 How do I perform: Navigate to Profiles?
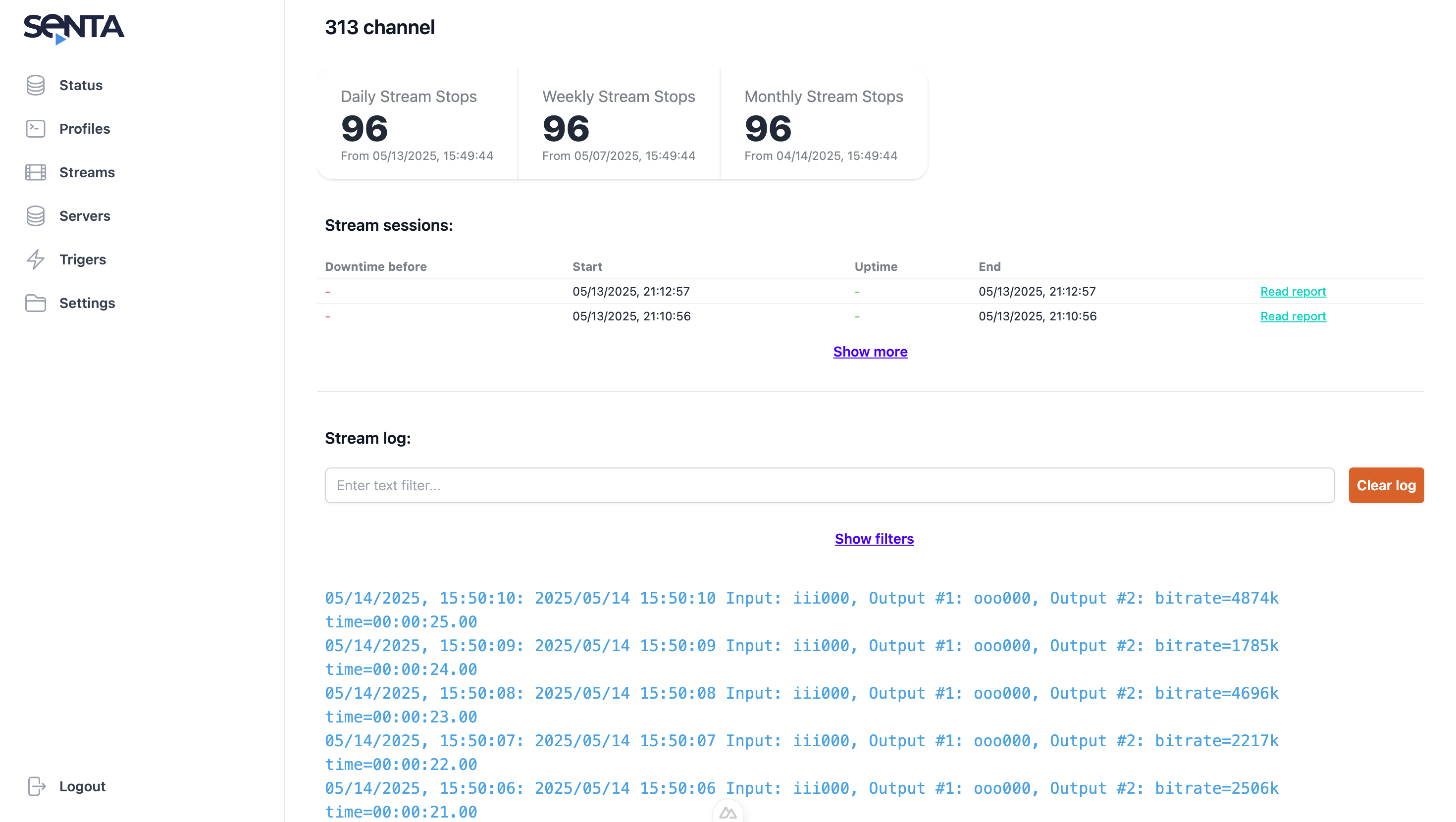85,129
